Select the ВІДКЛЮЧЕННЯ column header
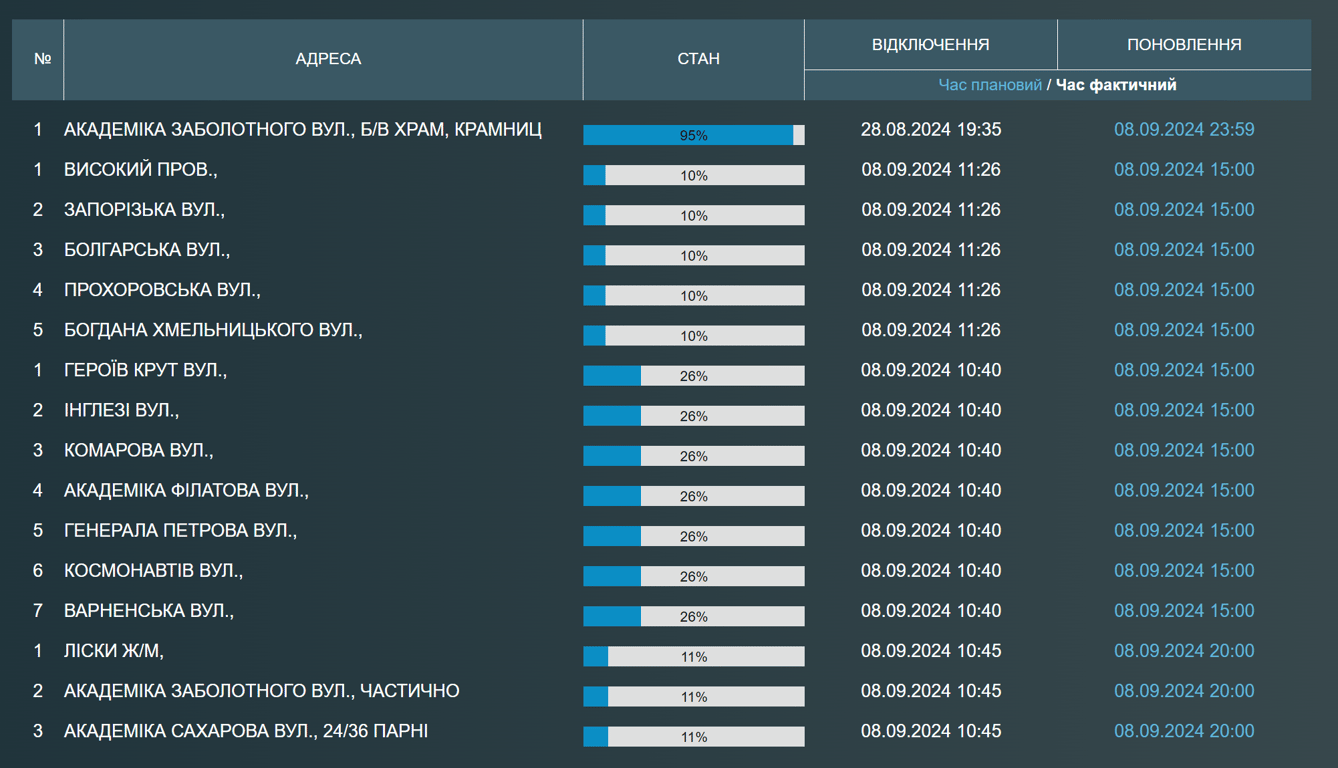This screenshot has width=1338, height=768. pyautogui.click(x=930, y=45)
